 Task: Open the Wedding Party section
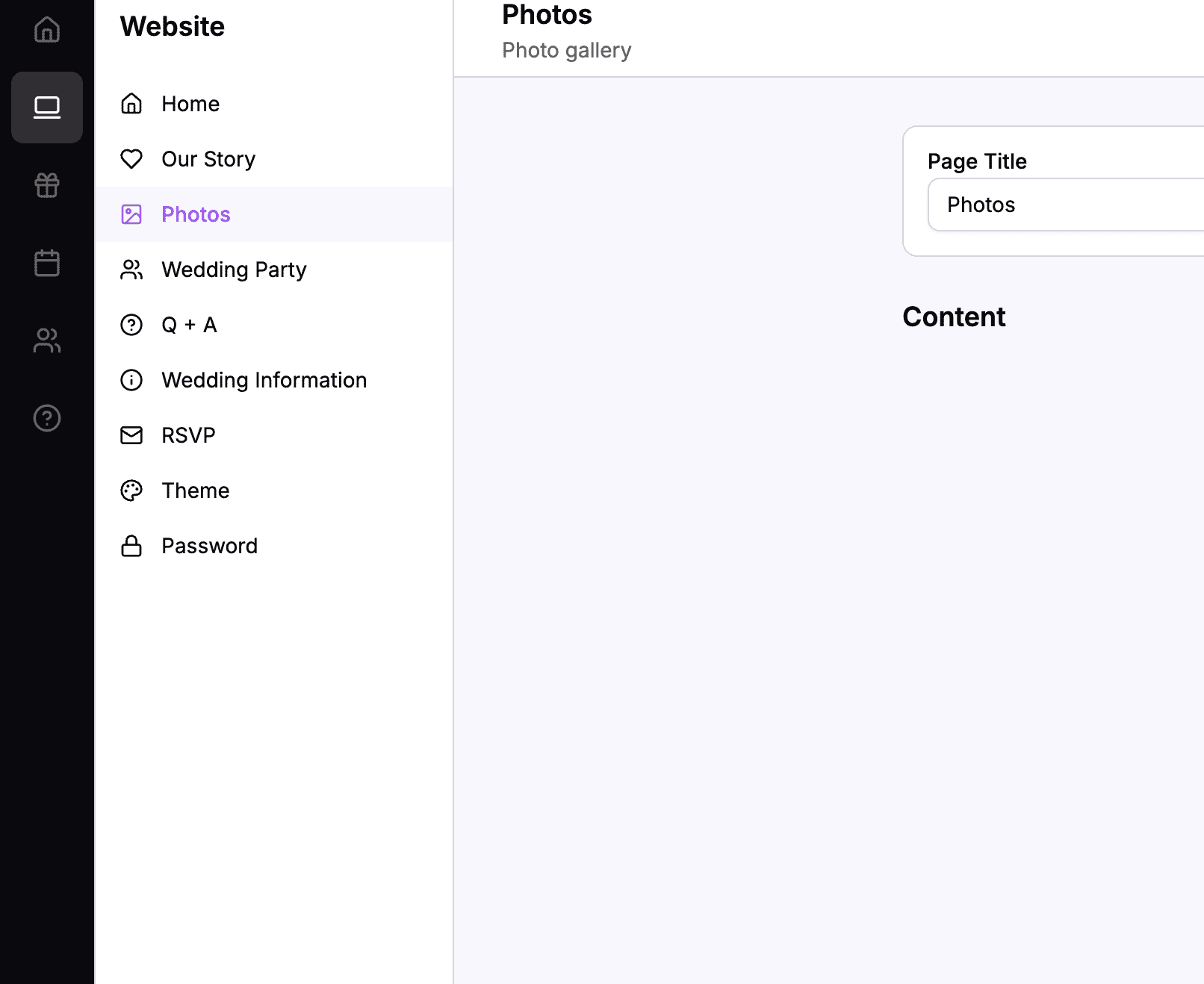coord(234,270)
